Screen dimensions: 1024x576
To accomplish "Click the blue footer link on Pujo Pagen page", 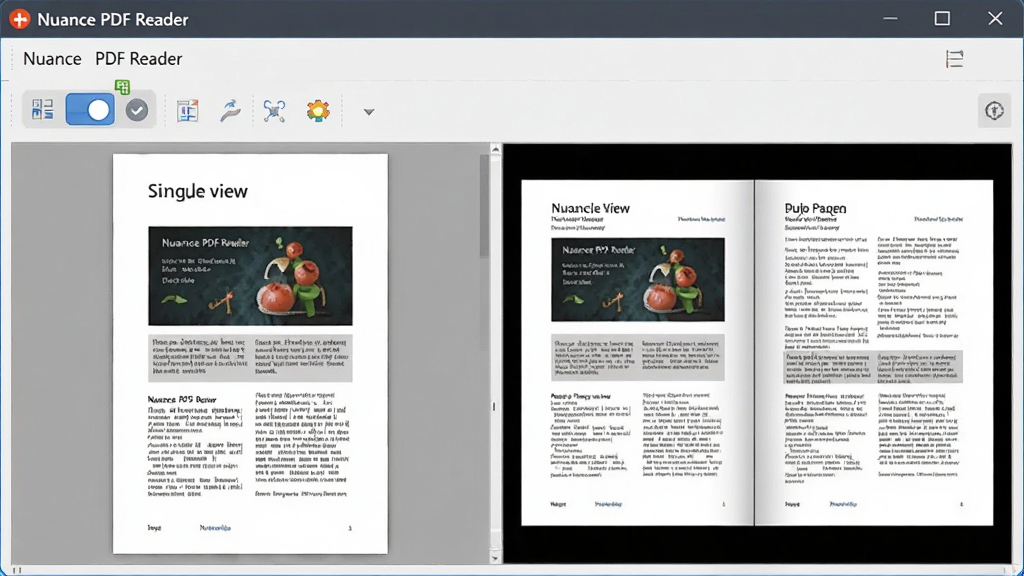I will tap(843, 504).
